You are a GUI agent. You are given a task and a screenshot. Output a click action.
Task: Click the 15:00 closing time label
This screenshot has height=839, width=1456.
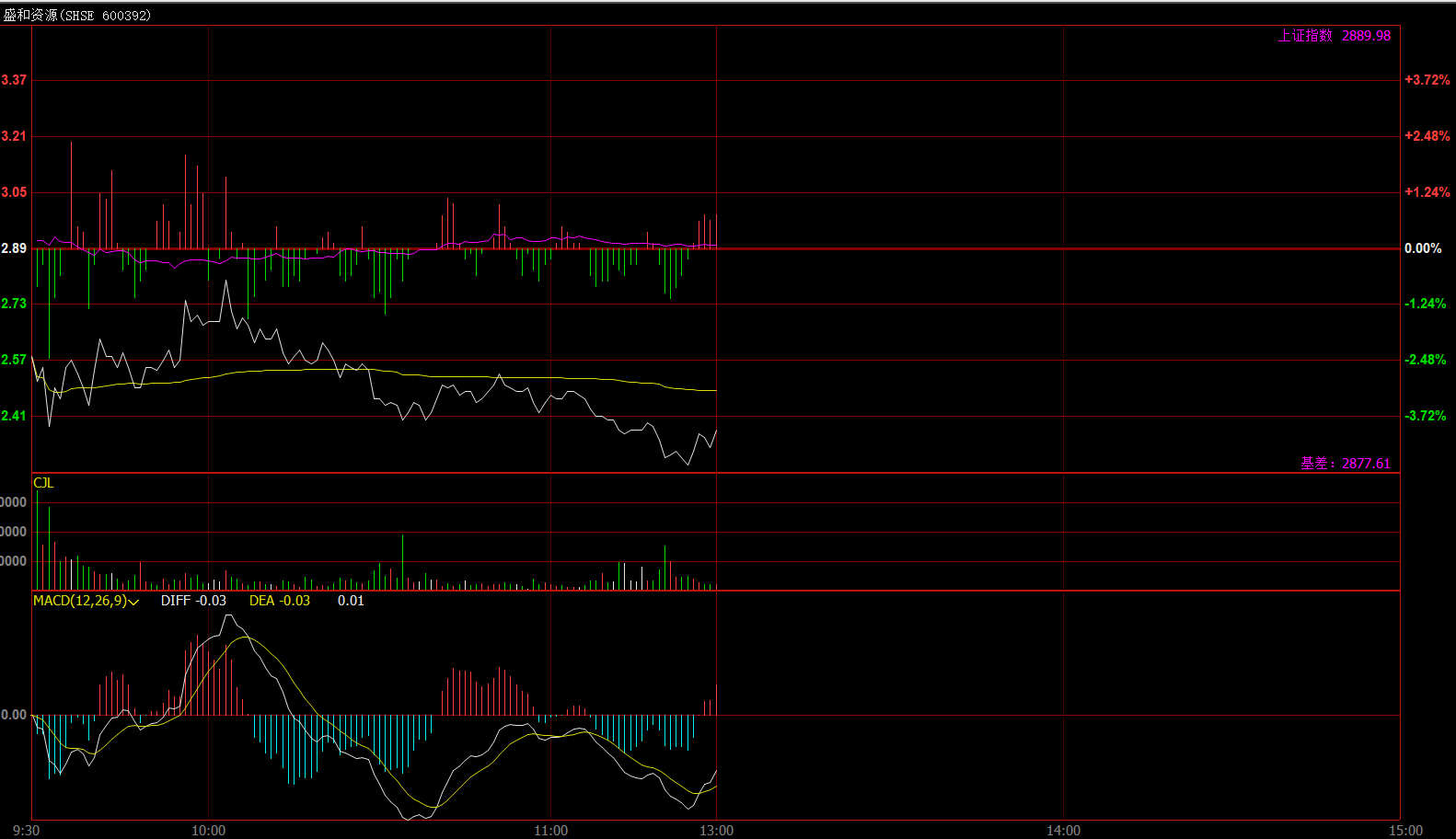click(1405, 831)
